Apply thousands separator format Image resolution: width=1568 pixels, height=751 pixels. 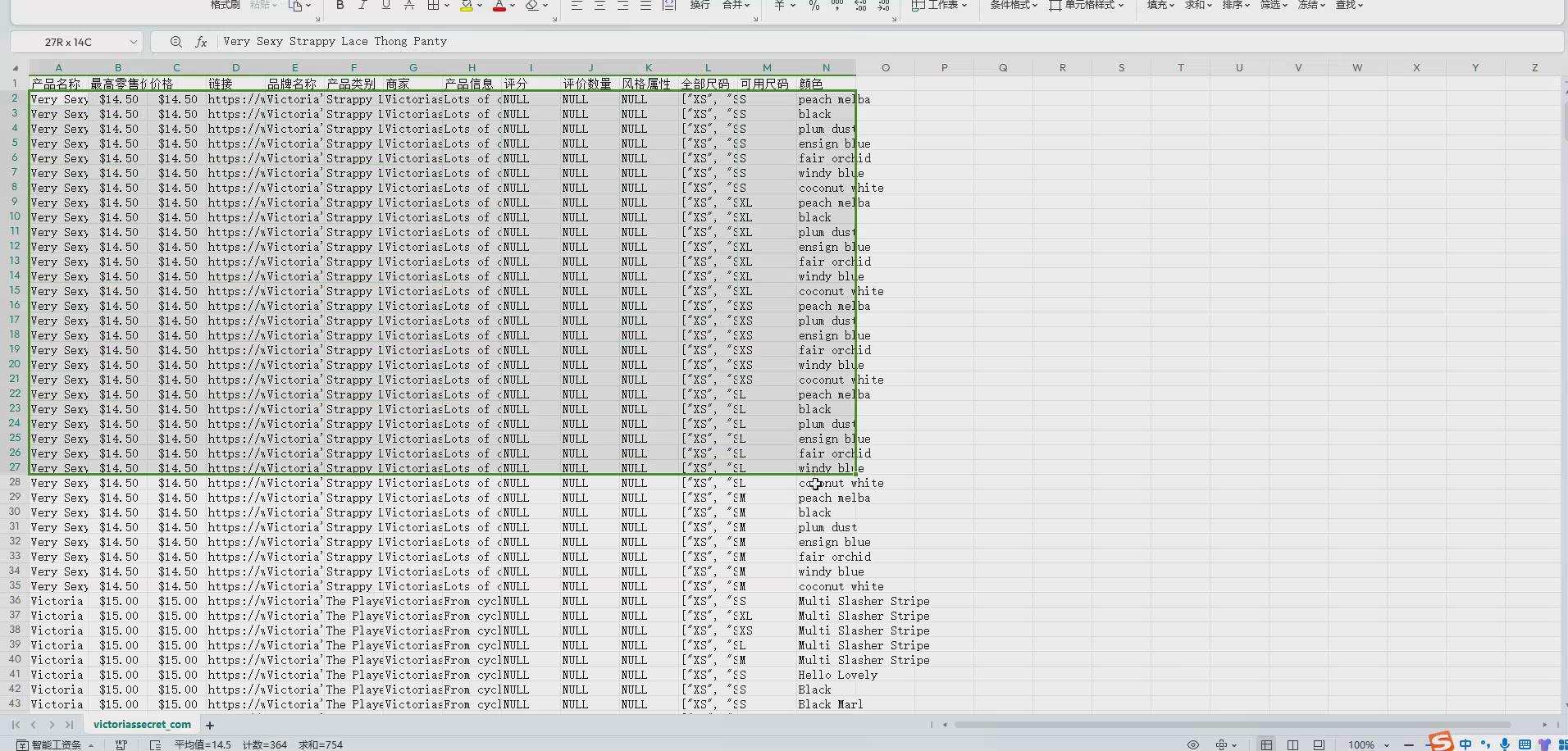coord(836,5)
